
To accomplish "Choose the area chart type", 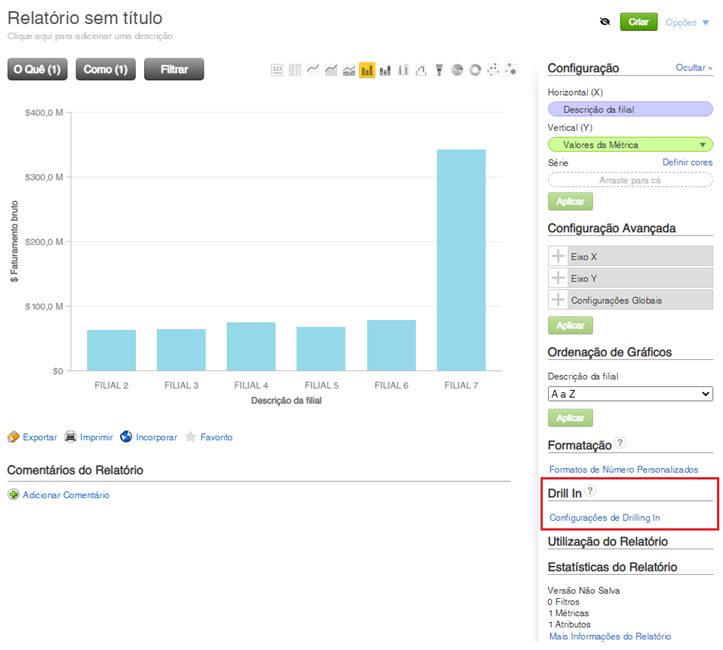I will (331, 70).
